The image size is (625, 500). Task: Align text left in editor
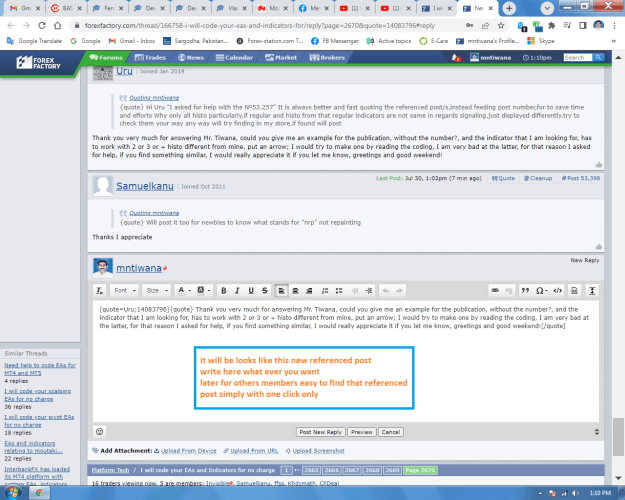tap(281, 291)
